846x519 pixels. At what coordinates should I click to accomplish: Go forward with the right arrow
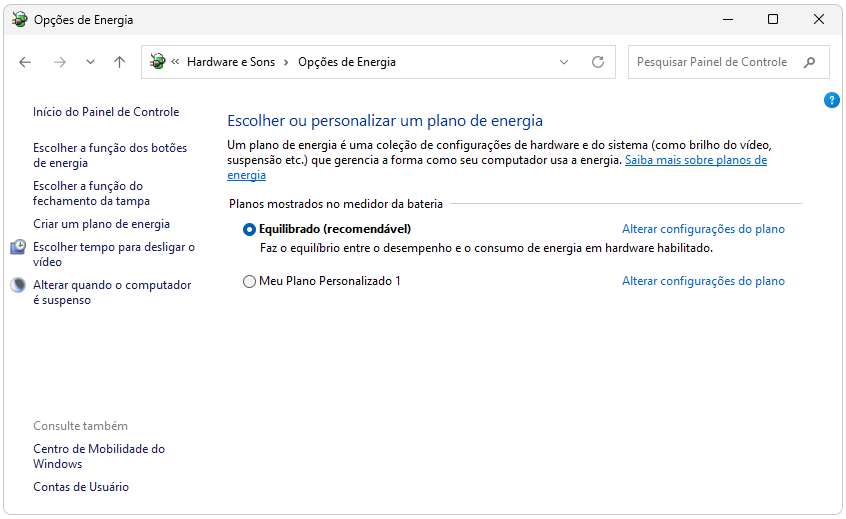point(60,62)
